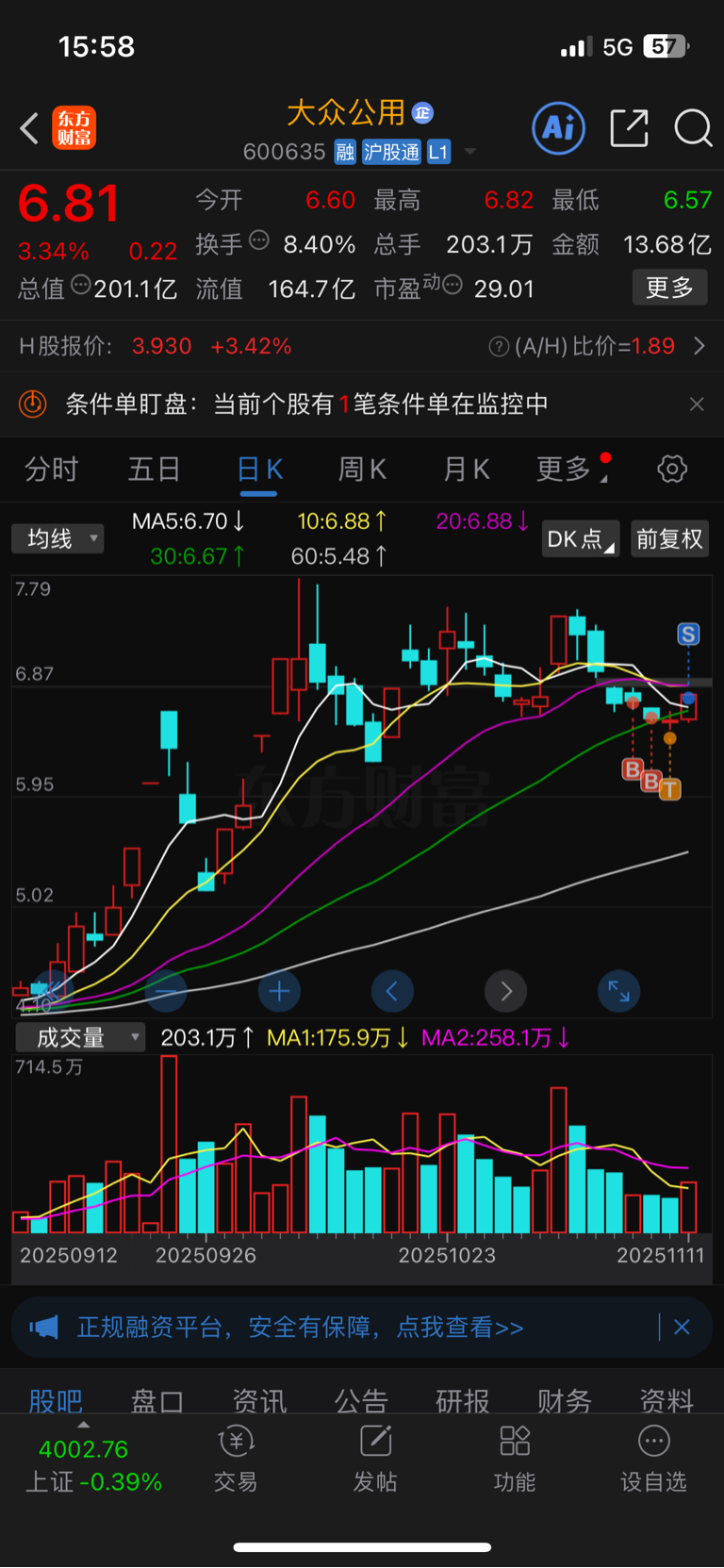Open the 公告 tab

point(361,1400)
